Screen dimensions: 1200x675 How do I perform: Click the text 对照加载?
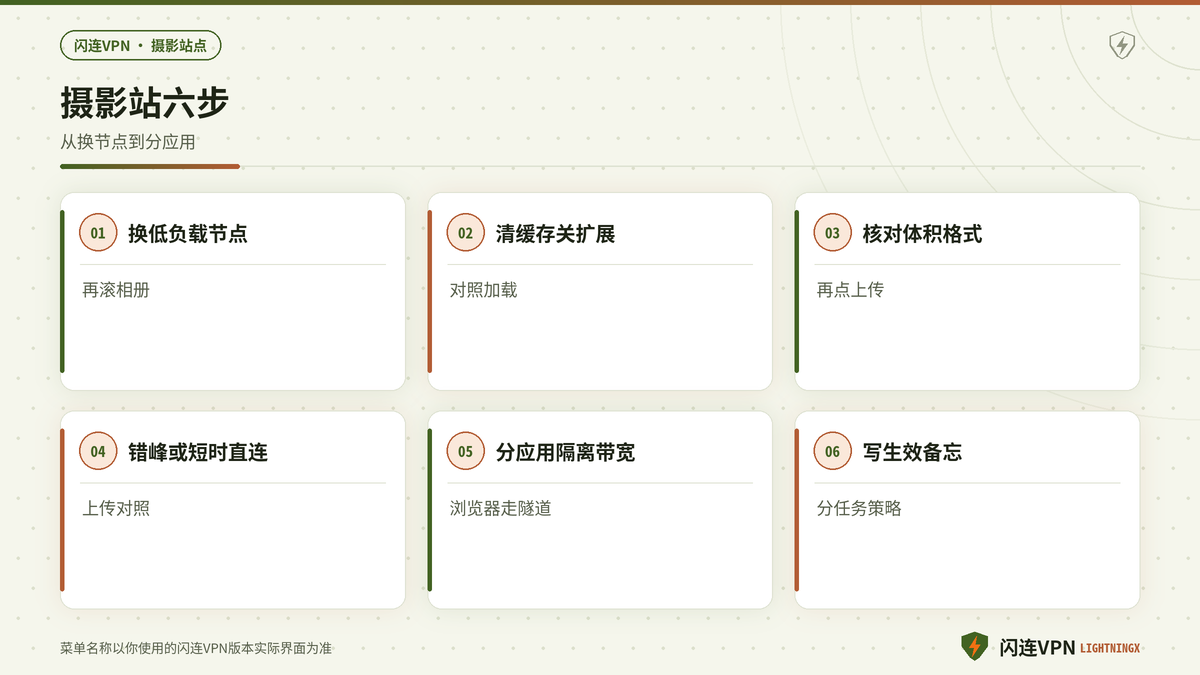483,290
